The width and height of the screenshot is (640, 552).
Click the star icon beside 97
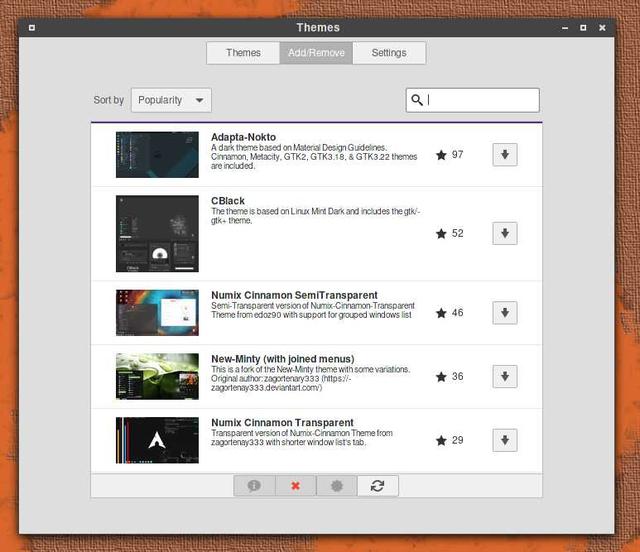coord(441,155)
